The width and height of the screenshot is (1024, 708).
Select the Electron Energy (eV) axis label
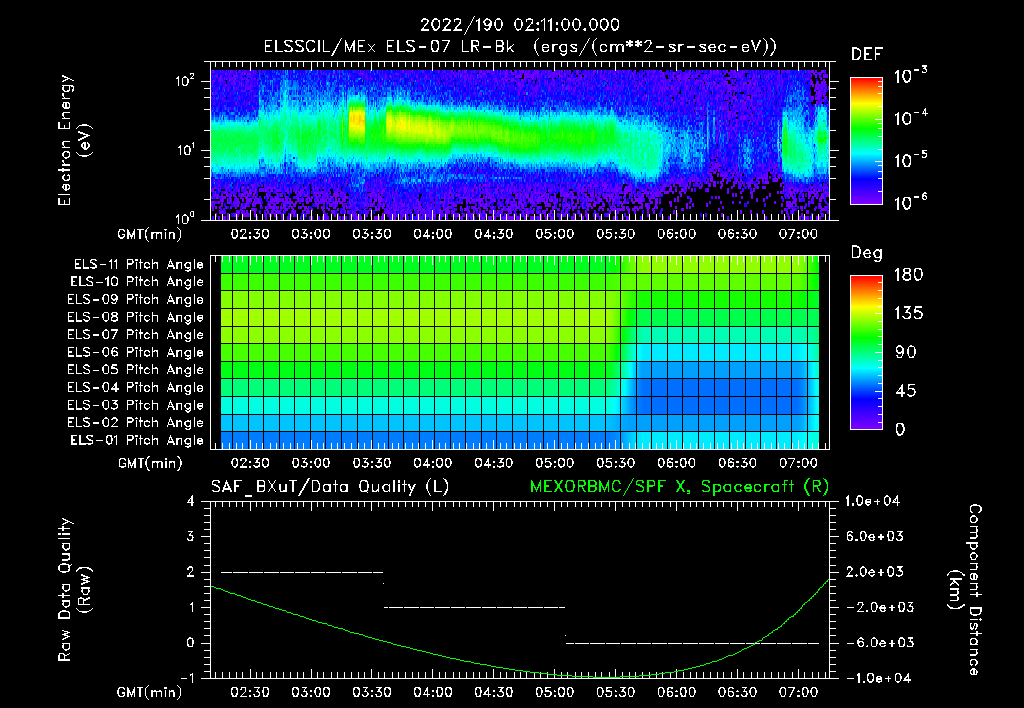point(74,140)
